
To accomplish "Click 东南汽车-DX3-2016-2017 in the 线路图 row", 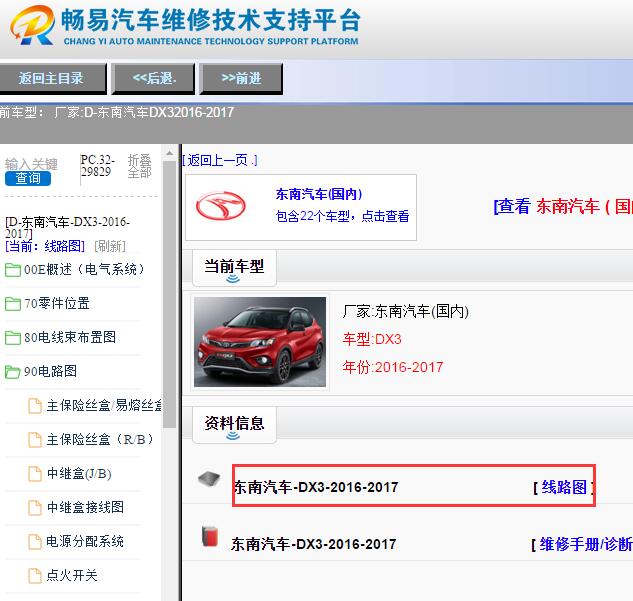I will (316, 487).
